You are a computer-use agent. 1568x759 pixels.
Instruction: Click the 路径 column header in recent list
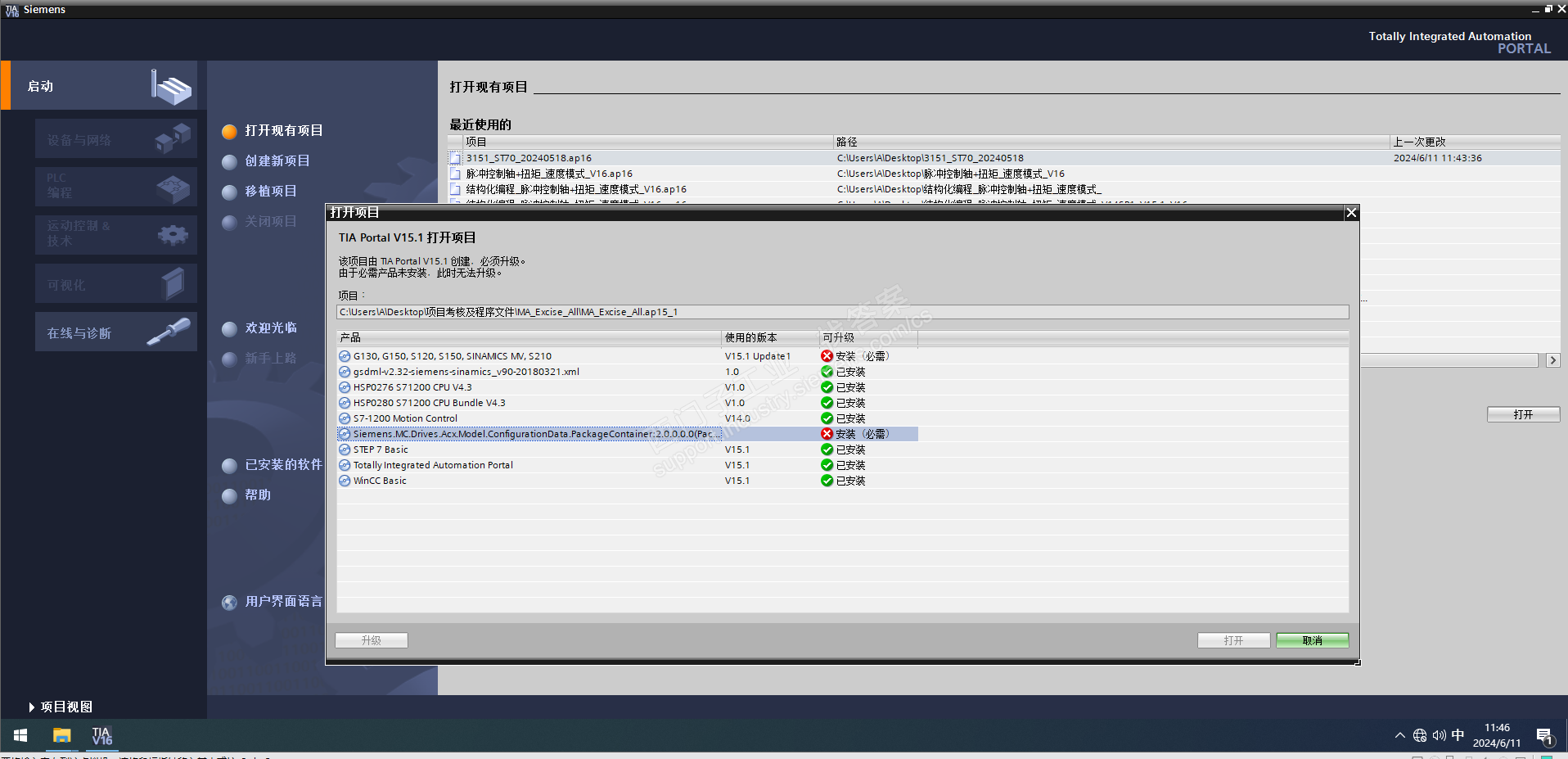click(1111, 142)
